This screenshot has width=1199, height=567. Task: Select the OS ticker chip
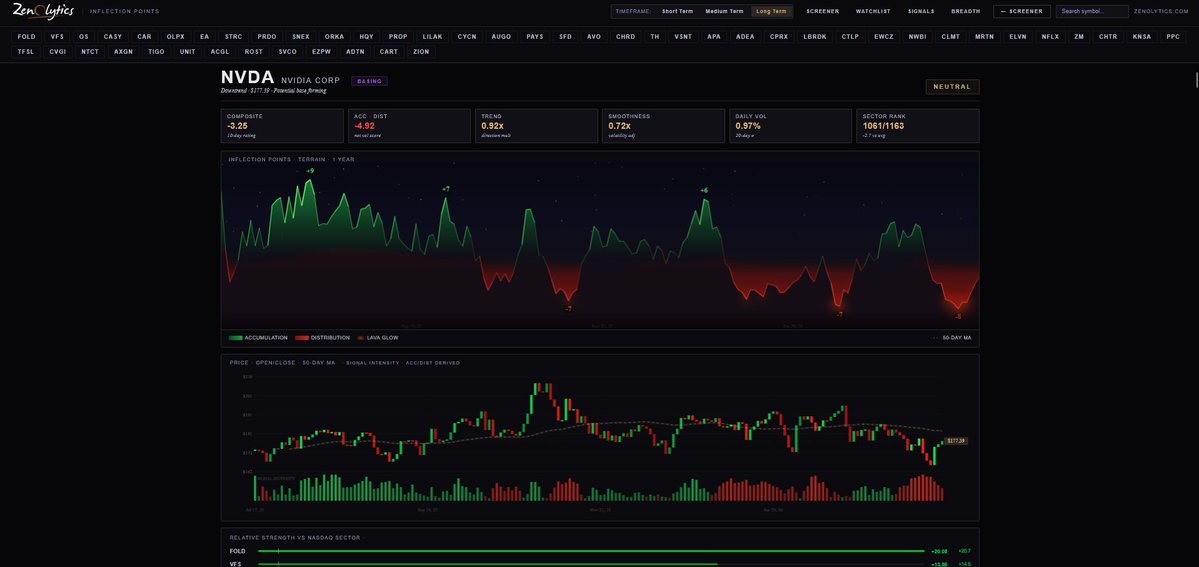[84, 37]
